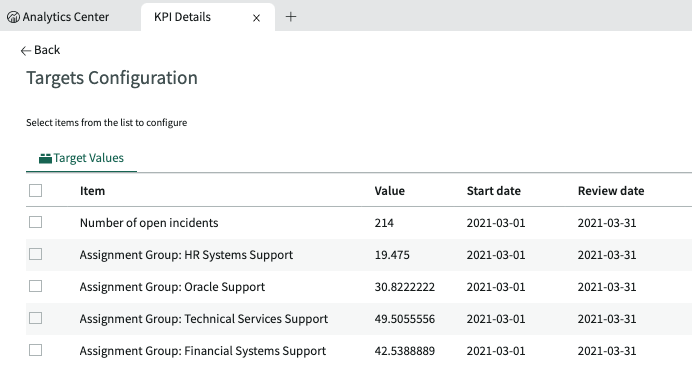
Task: Click start date of open incidents row
Action: 496,223
